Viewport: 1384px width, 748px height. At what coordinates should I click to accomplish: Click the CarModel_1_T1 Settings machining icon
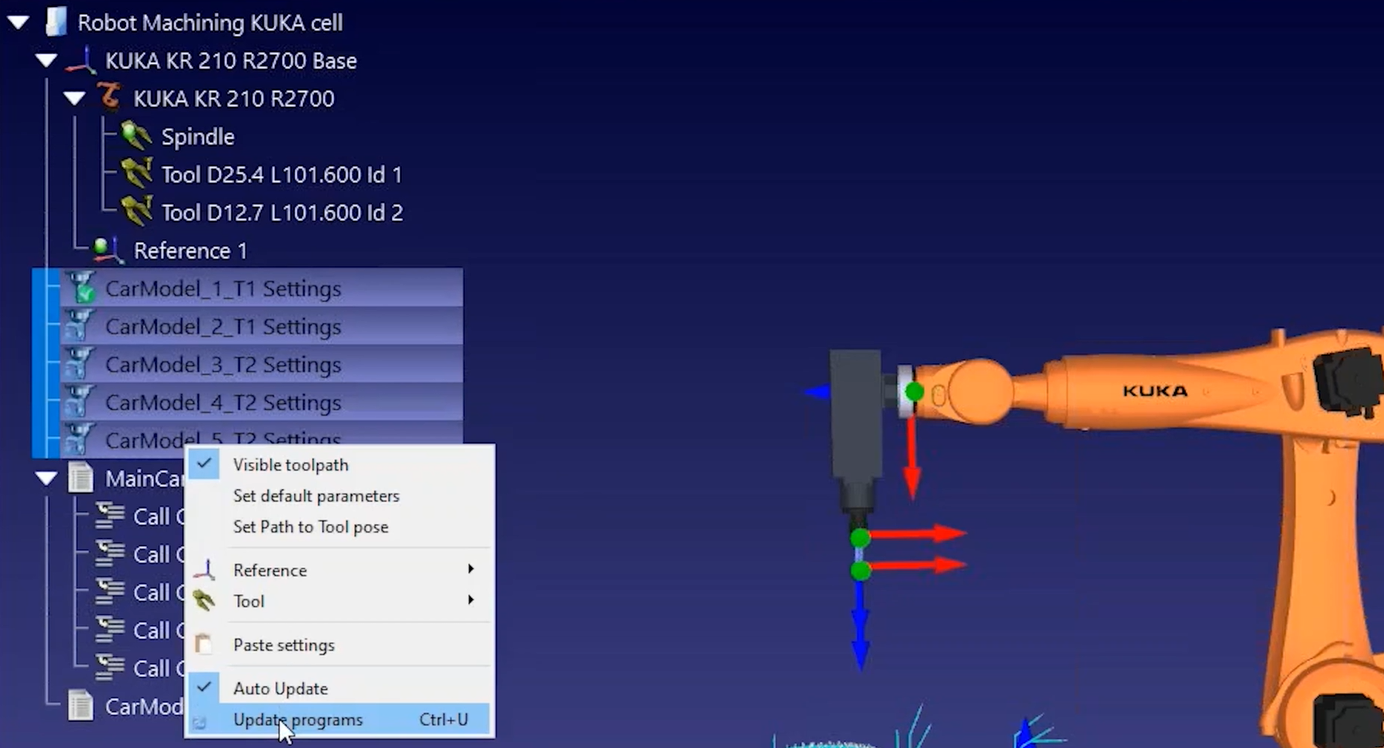(84, 288)
